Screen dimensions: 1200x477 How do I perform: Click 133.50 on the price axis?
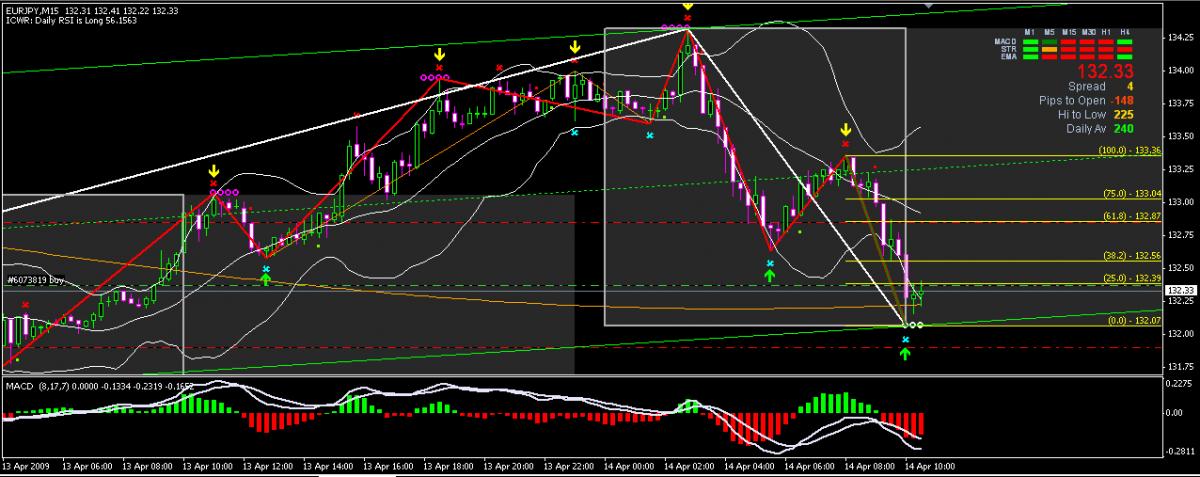click(1181, 136)
